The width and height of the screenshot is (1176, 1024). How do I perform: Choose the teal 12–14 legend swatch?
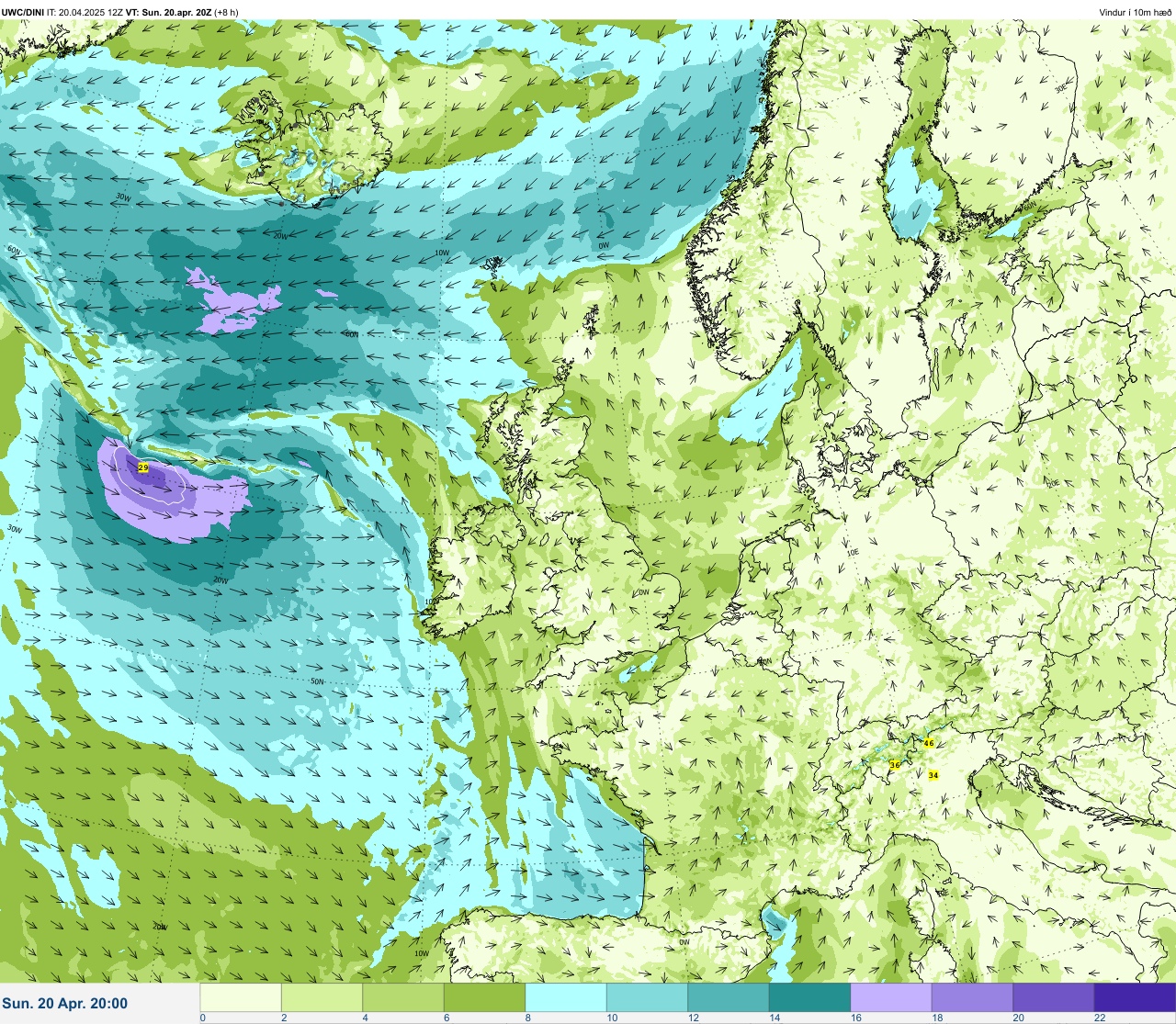click(x=729, y=997)
